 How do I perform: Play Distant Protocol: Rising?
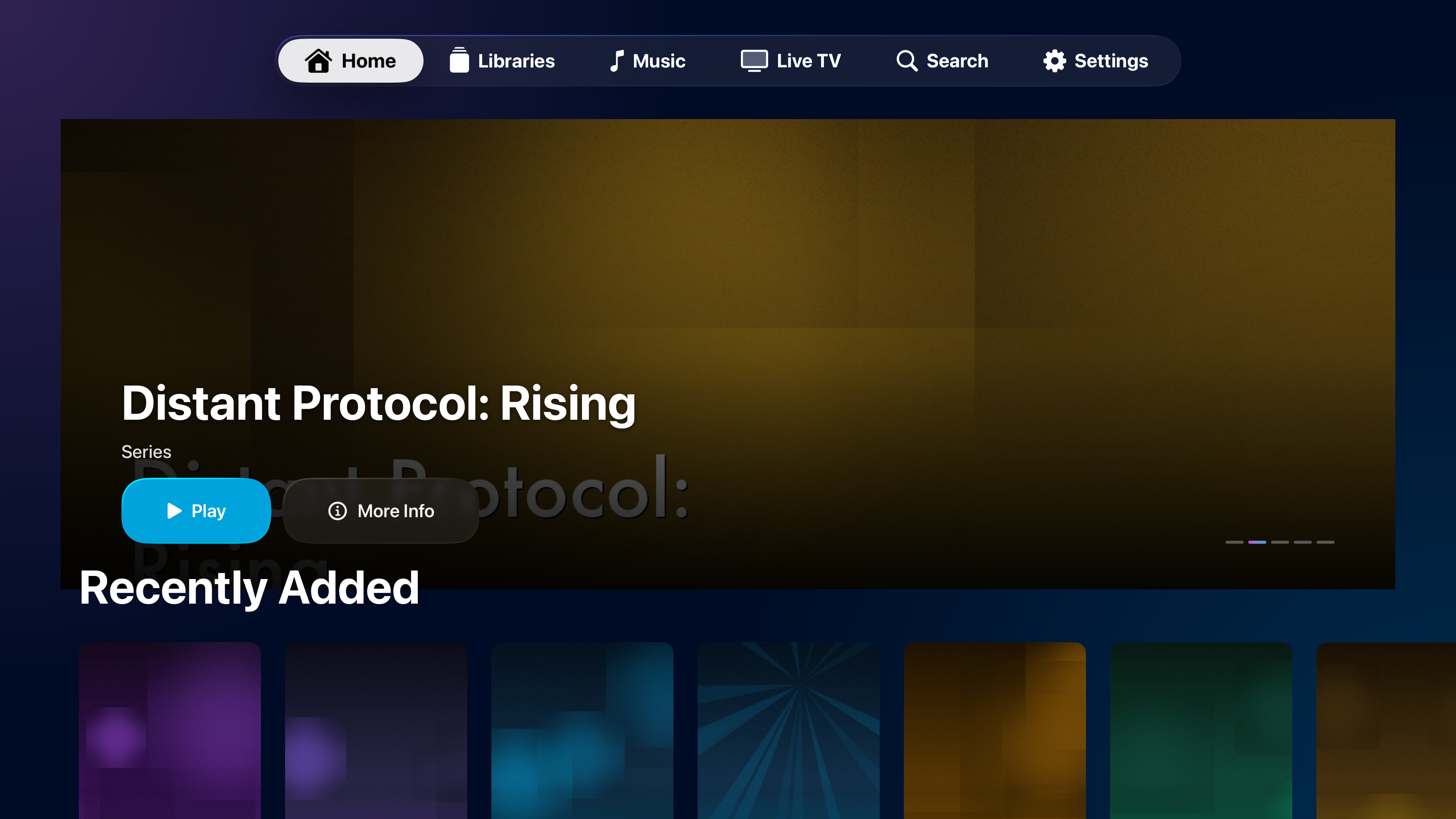click(196, 510)
